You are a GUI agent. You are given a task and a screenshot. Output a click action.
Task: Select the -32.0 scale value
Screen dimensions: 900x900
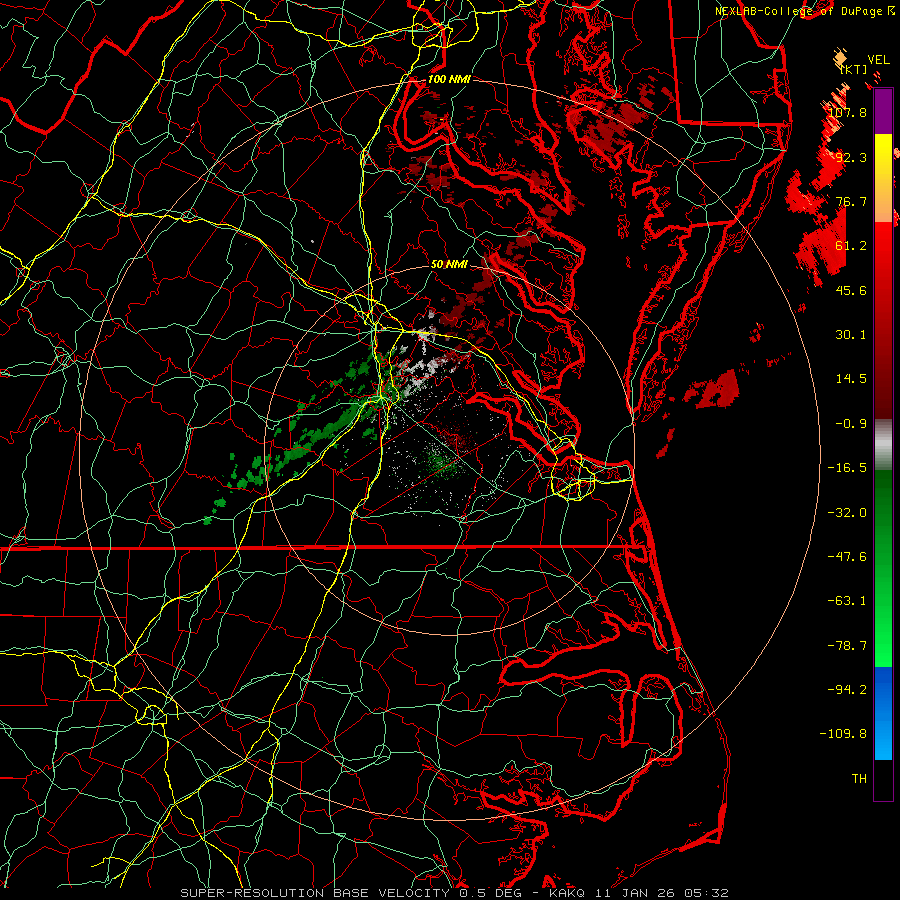[847, 513]
